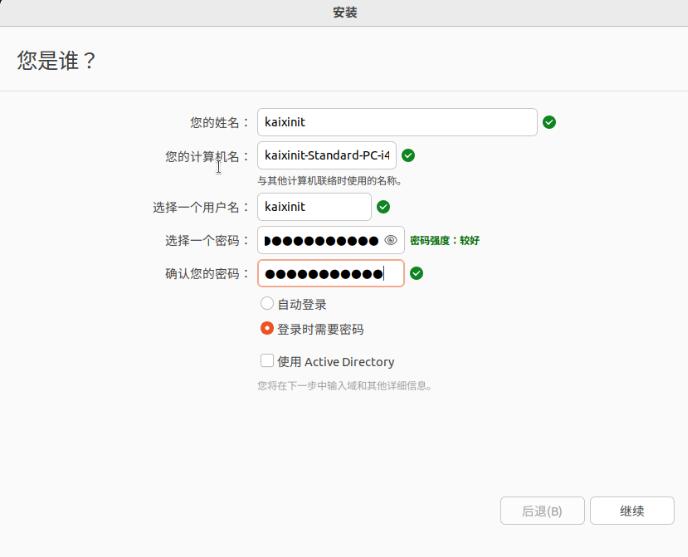Viewport: 688px width, 557px height.
Task: Click the 选择一个用户名 input field
Action: coord(314,207)
